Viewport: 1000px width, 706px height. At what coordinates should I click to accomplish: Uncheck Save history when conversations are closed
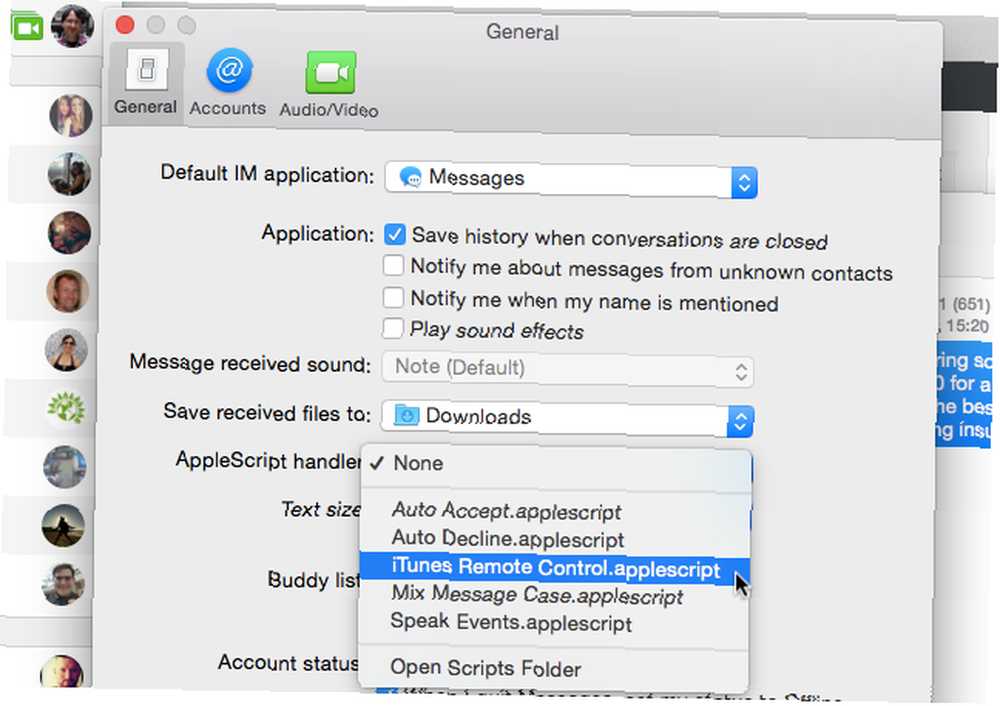tap(395, 235)
